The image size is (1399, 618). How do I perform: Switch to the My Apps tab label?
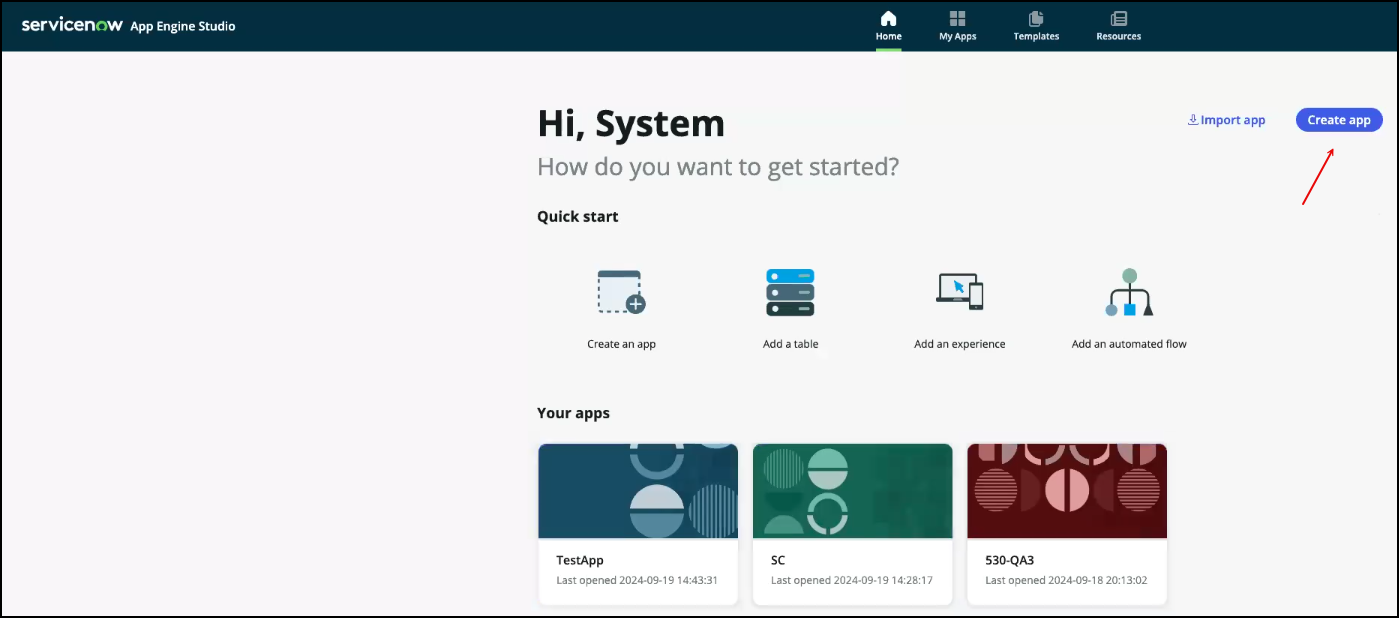click(x=957, y=37)
